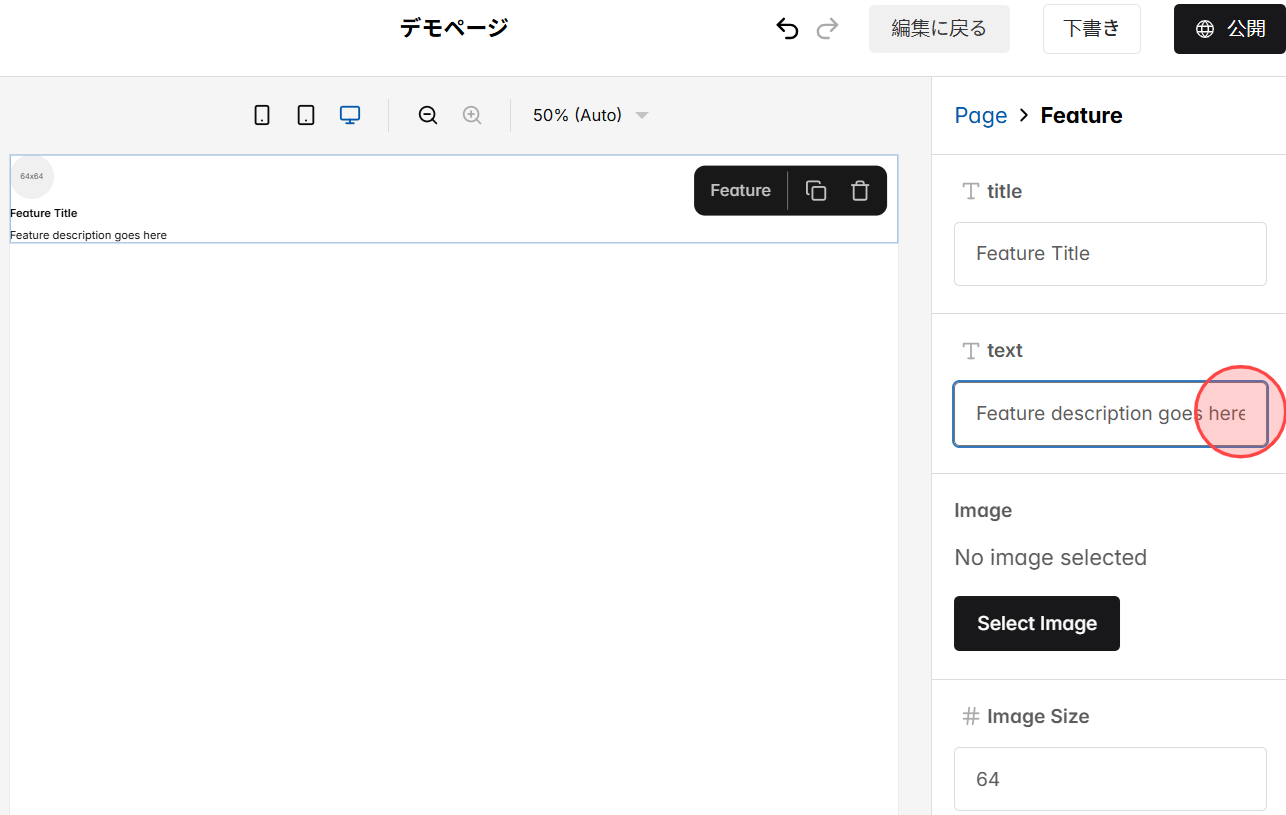Navigate to Page in the breadcrumb
Image resolution: width=1286 pixels, height=815 pixels.
[981, 115]
